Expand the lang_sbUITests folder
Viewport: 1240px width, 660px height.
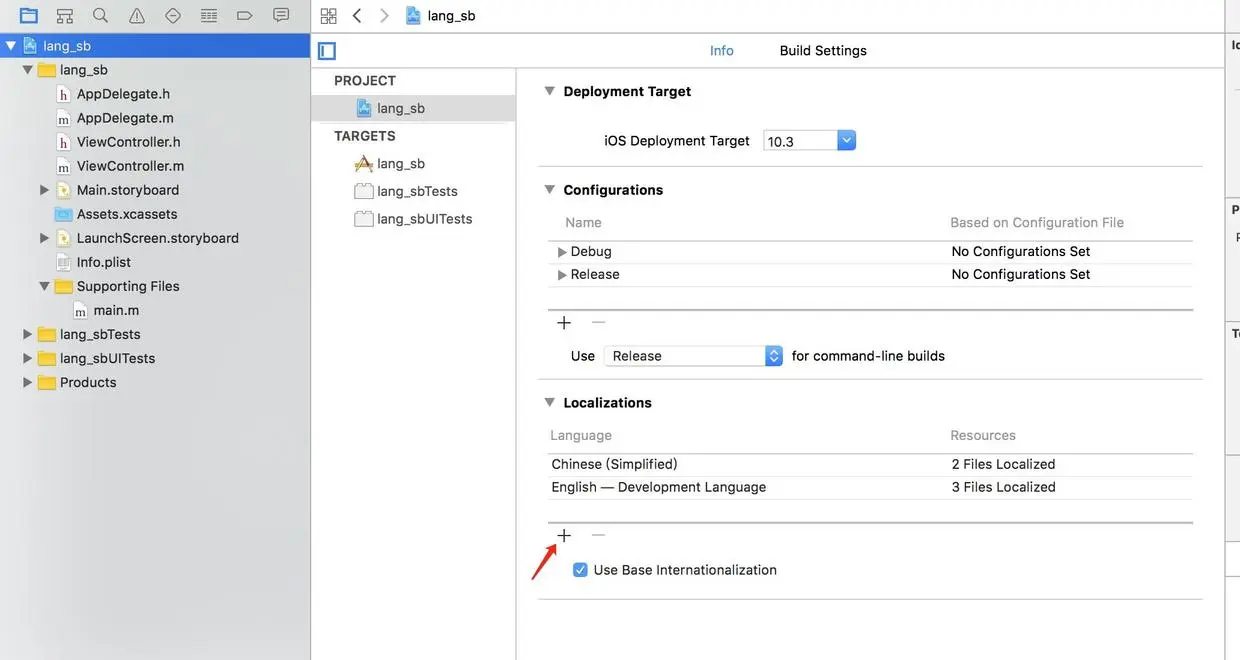(27, 358)
